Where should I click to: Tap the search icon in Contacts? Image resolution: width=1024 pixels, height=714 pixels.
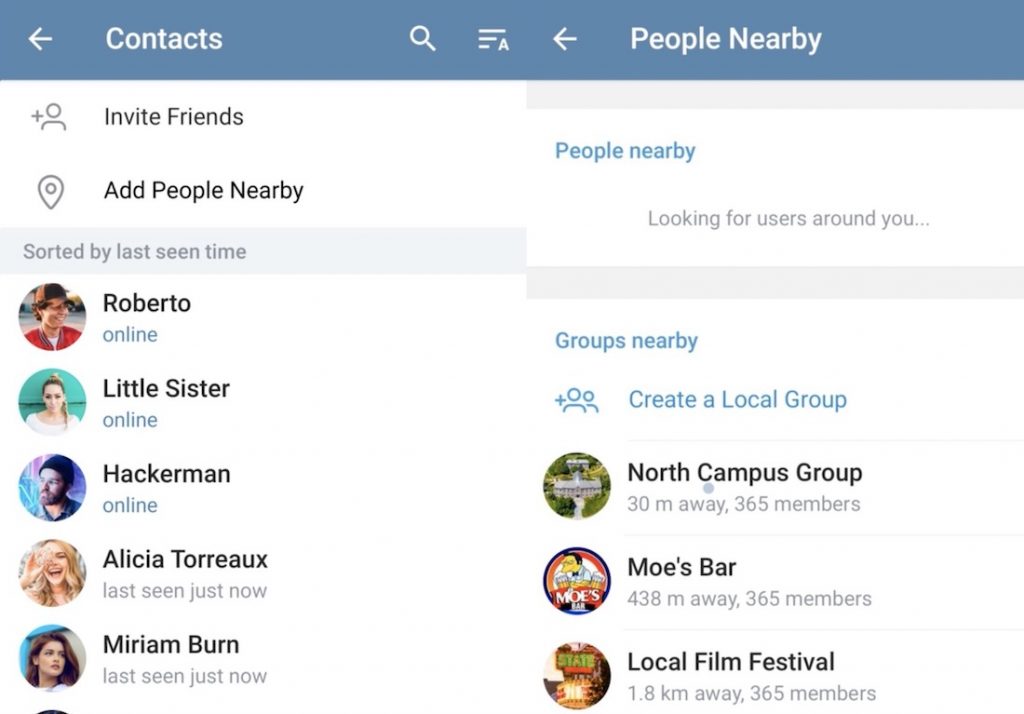(422, 39)
